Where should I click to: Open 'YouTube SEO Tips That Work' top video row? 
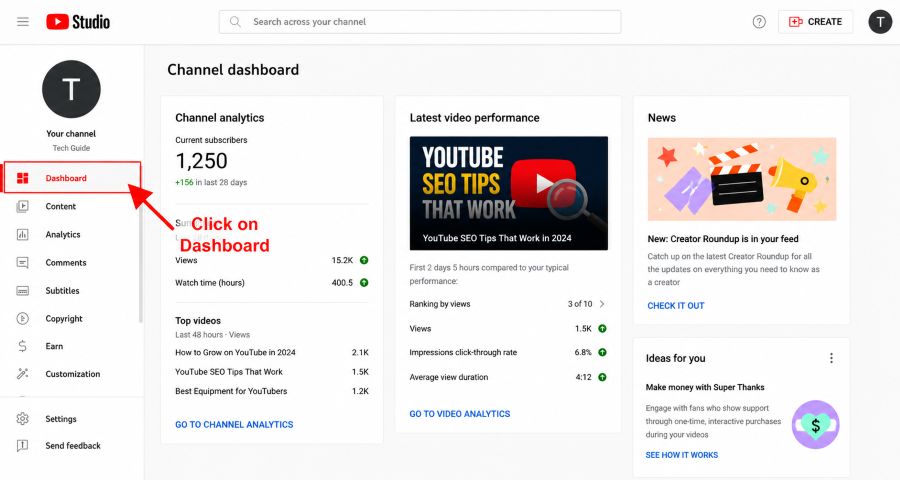[229, 372]
